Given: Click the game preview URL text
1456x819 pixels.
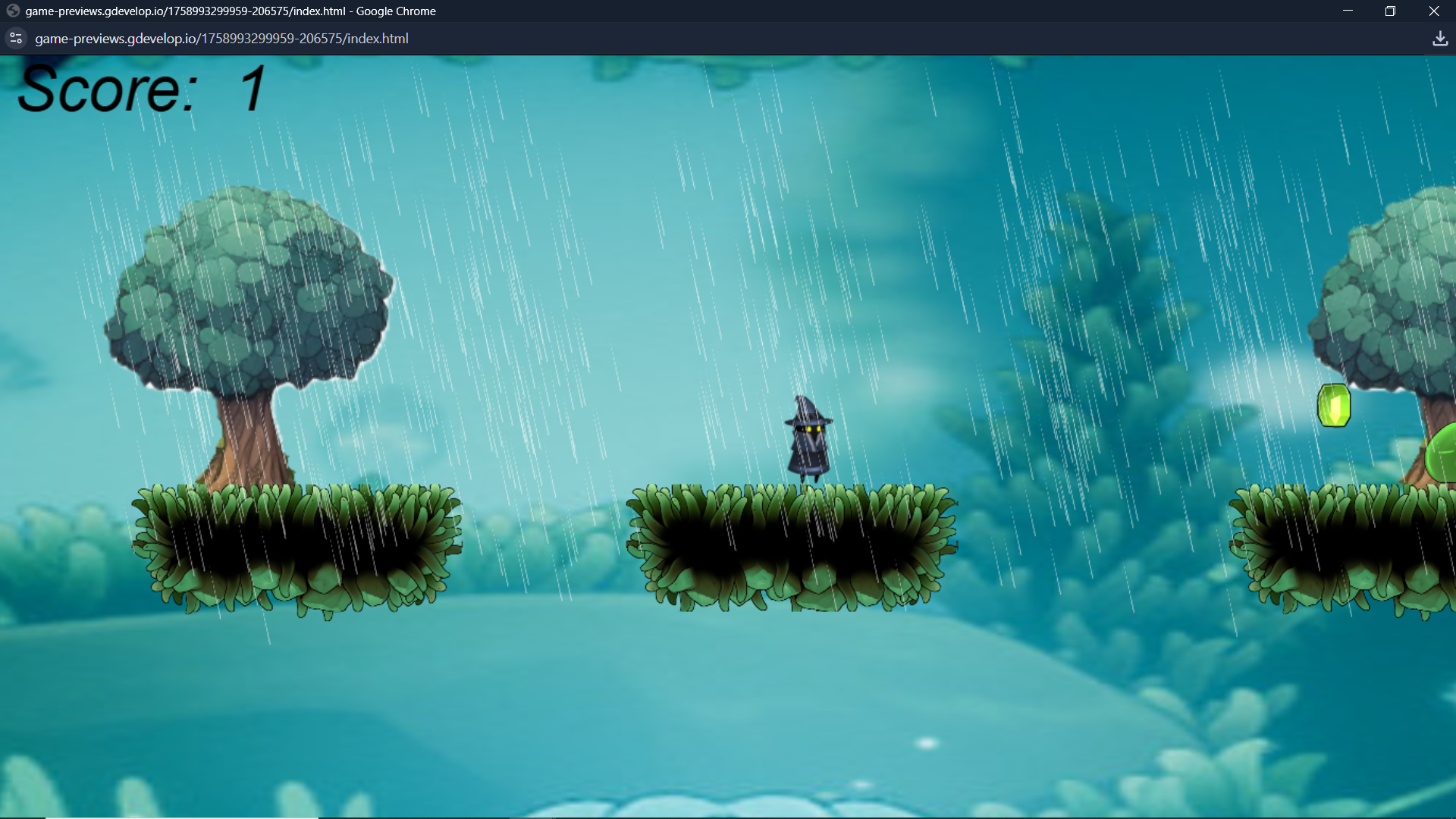Looking at the screenshot, I should [x=221, y=39].
